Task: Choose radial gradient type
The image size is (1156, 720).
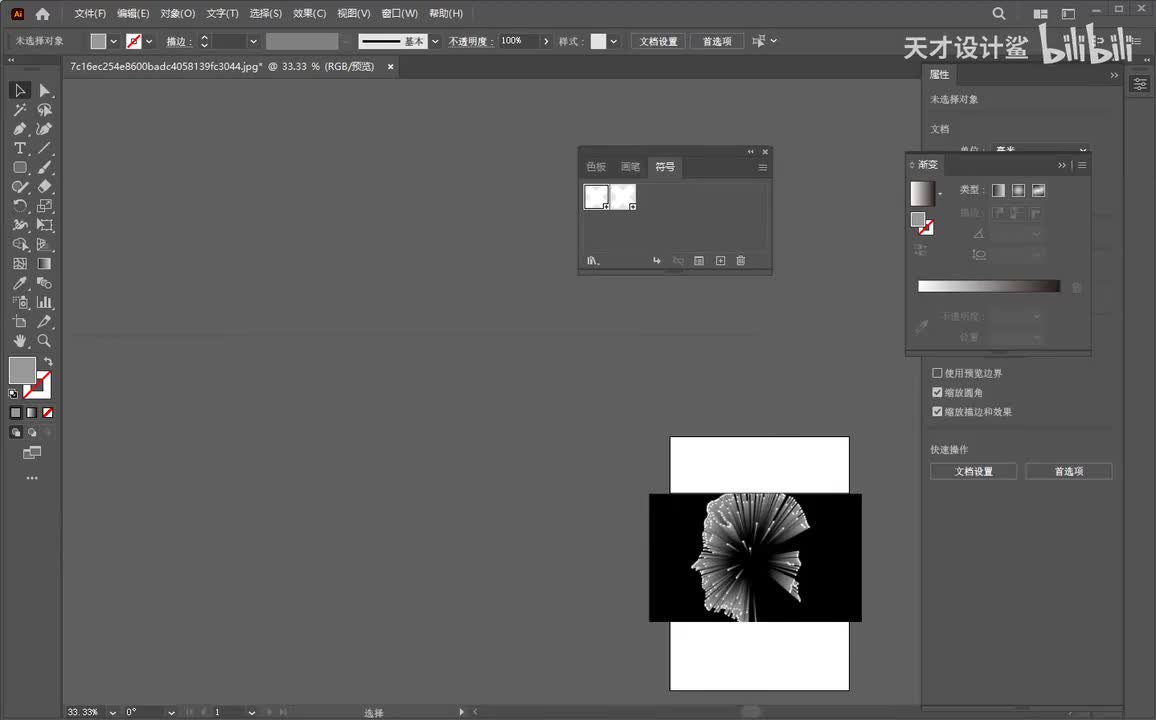Action: pos(1018,190)
